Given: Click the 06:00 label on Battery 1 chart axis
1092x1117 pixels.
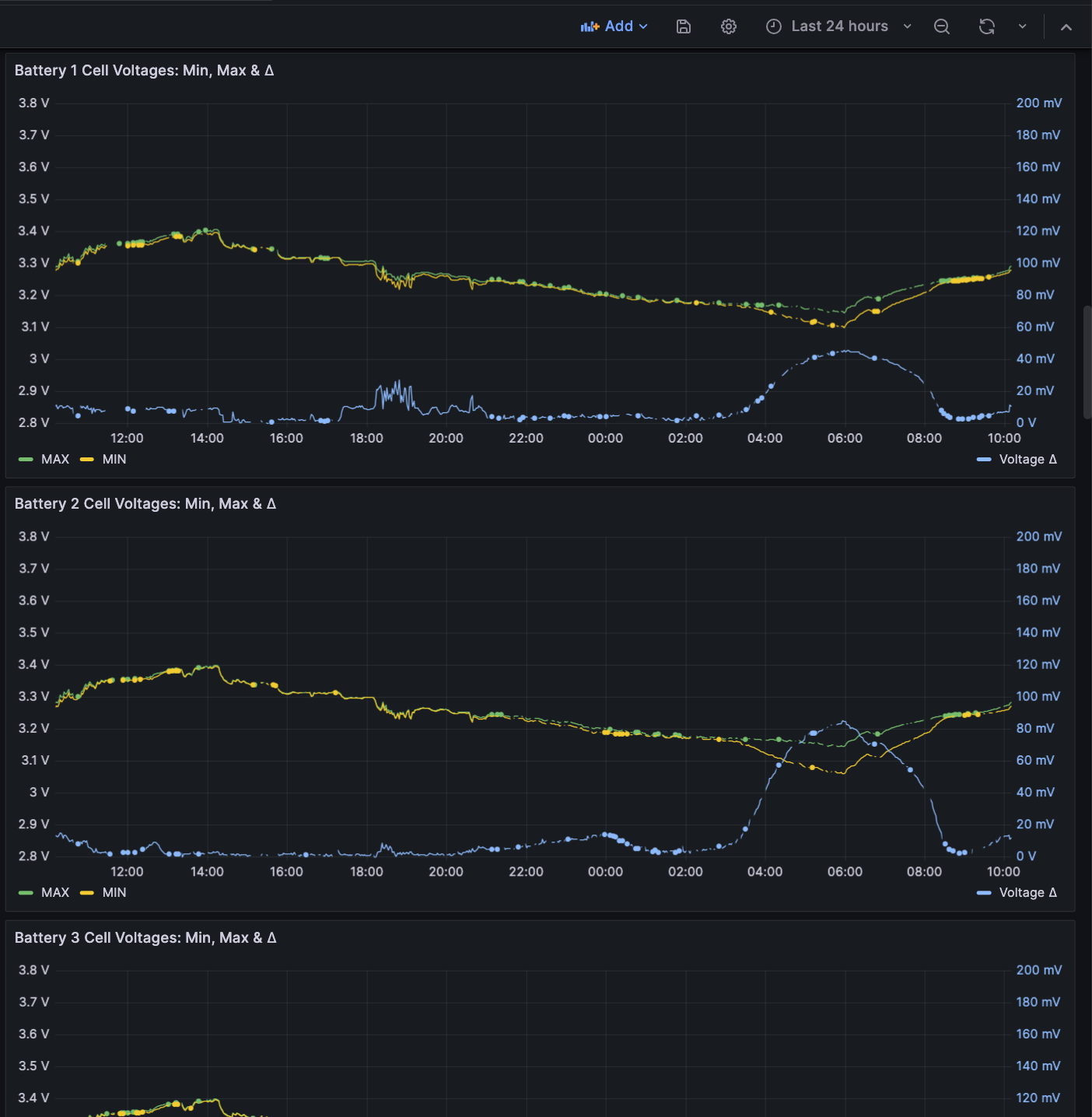Looking at the screenshot, I should 845,439.
